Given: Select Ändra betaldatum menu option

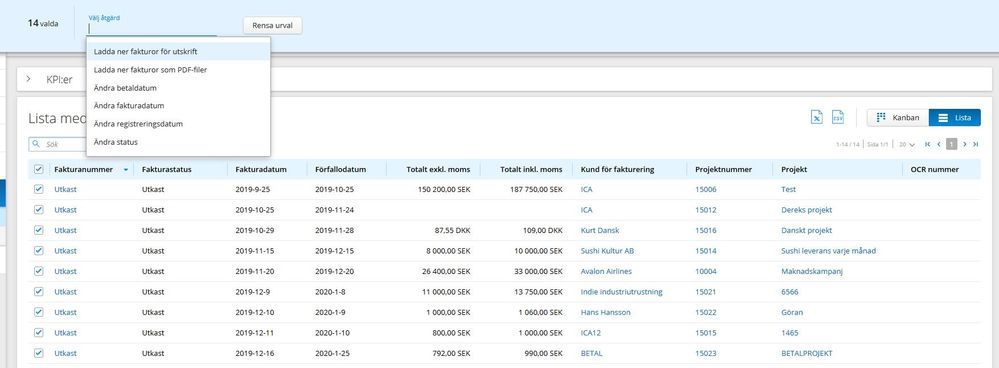Looking at the screenshot, I should pos(125,88).
